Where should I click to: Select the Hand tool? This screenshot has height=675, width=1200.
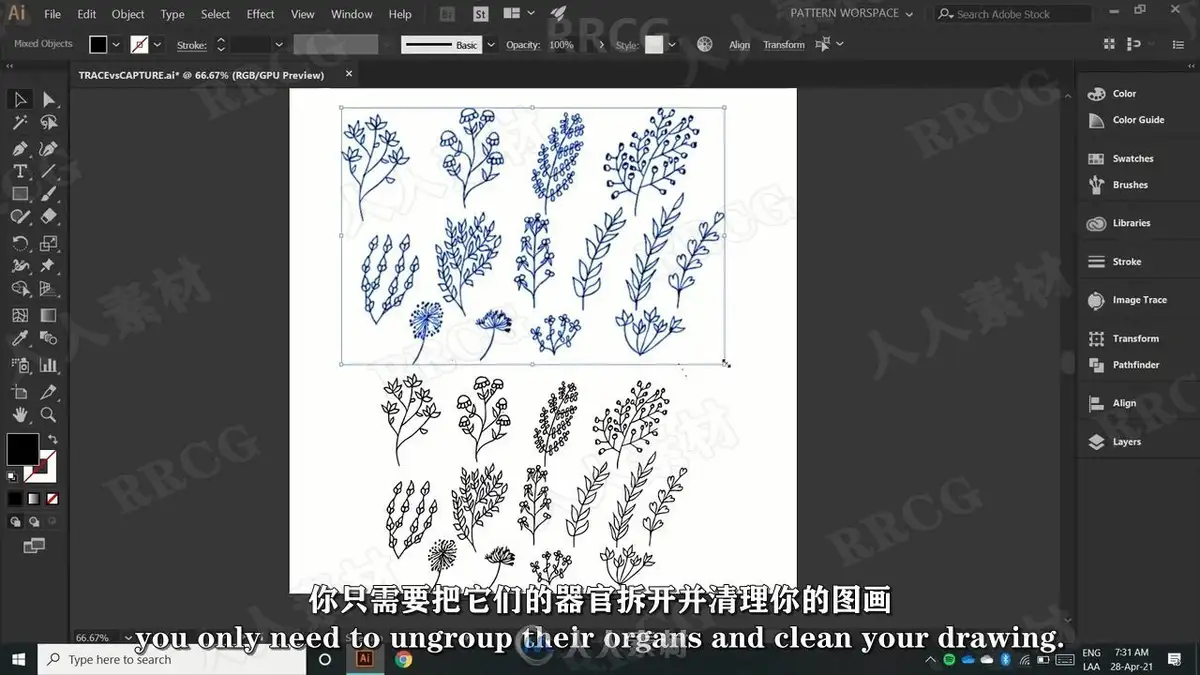tap(20, 414)
